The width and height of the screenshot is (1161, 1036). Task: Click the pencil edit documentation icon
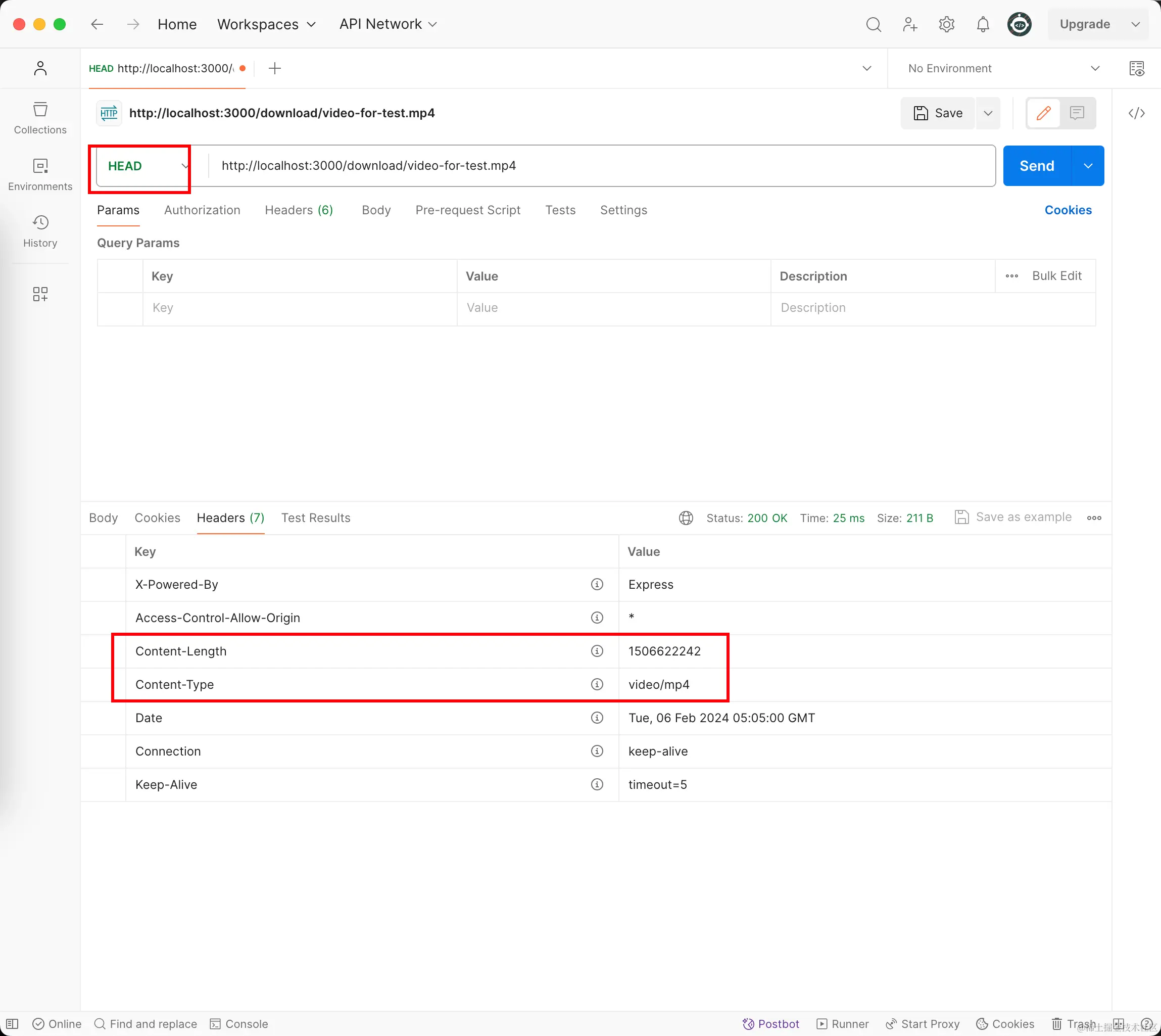click(x=1044, y=113)
